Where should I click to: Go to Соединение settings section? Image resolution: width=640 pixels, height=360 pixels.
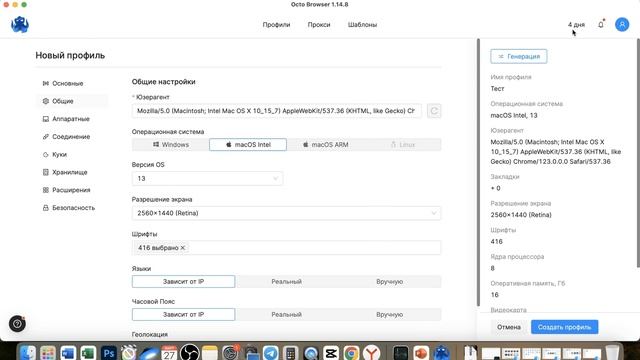point(72,137)
